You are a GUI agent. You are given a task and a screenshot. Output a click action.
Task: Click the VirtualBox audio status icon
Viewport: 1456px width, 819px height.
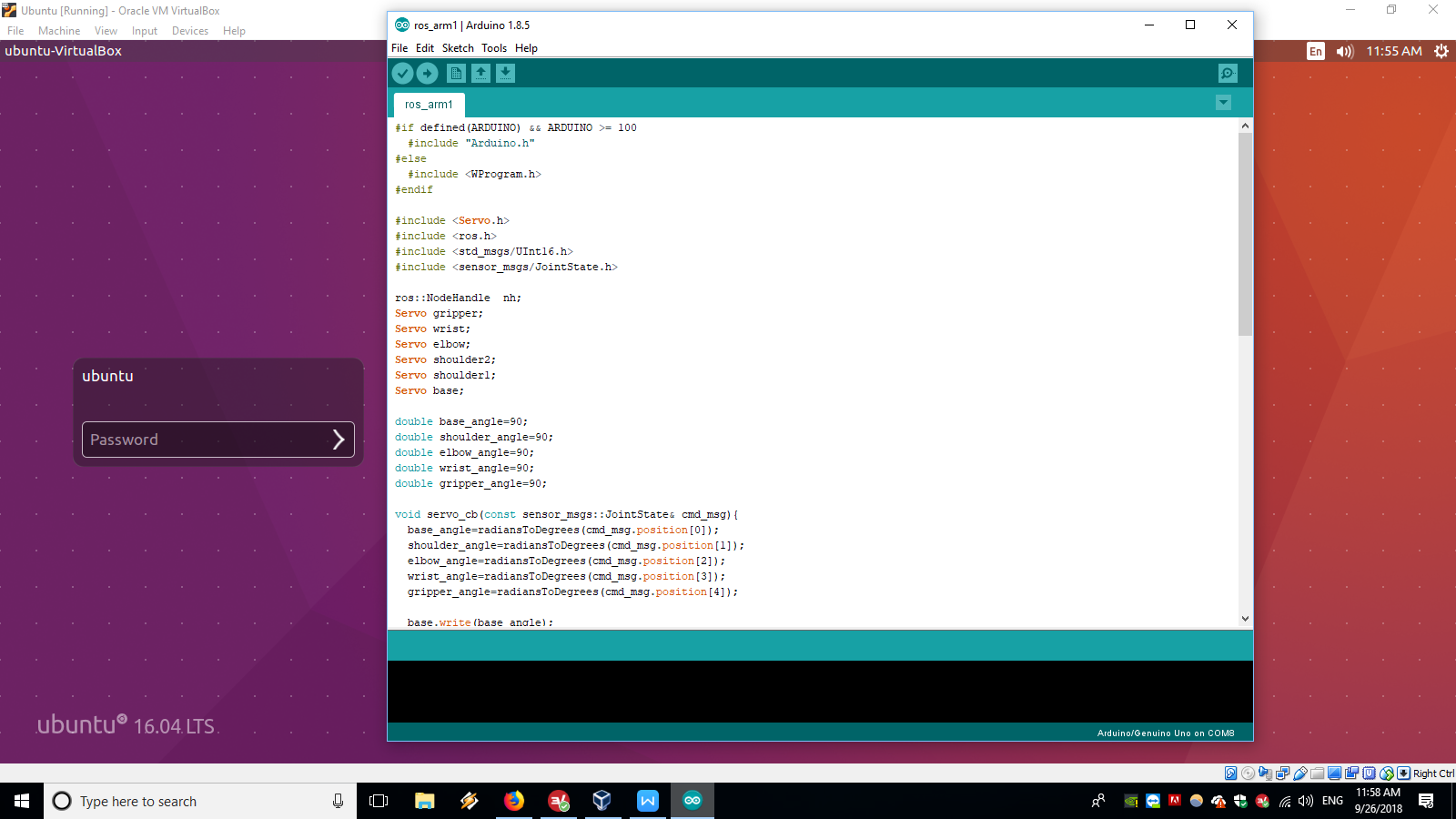tap(1265, 773)
